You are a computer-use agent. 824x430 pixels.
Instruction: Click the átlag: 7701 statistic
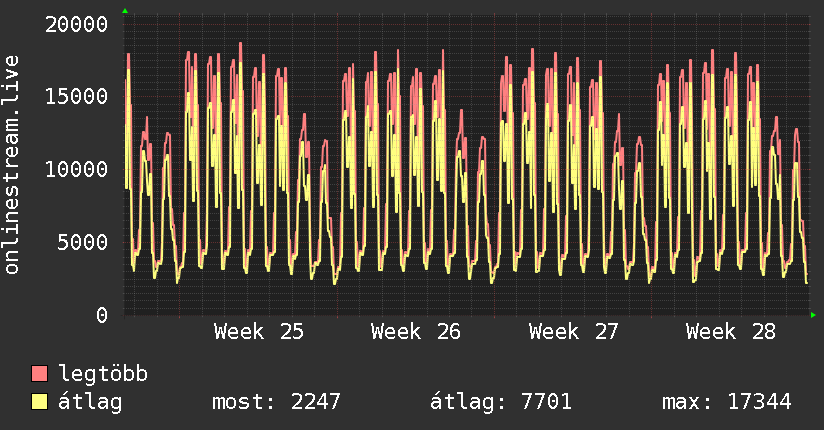tap(501, 402)
